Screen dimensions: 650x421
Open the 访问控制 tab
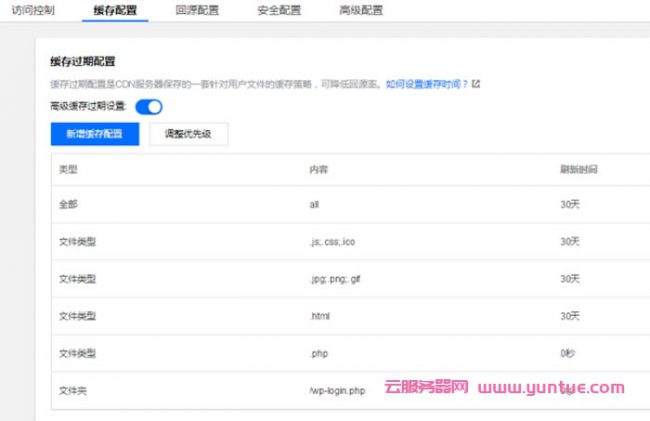coord(34,11)
